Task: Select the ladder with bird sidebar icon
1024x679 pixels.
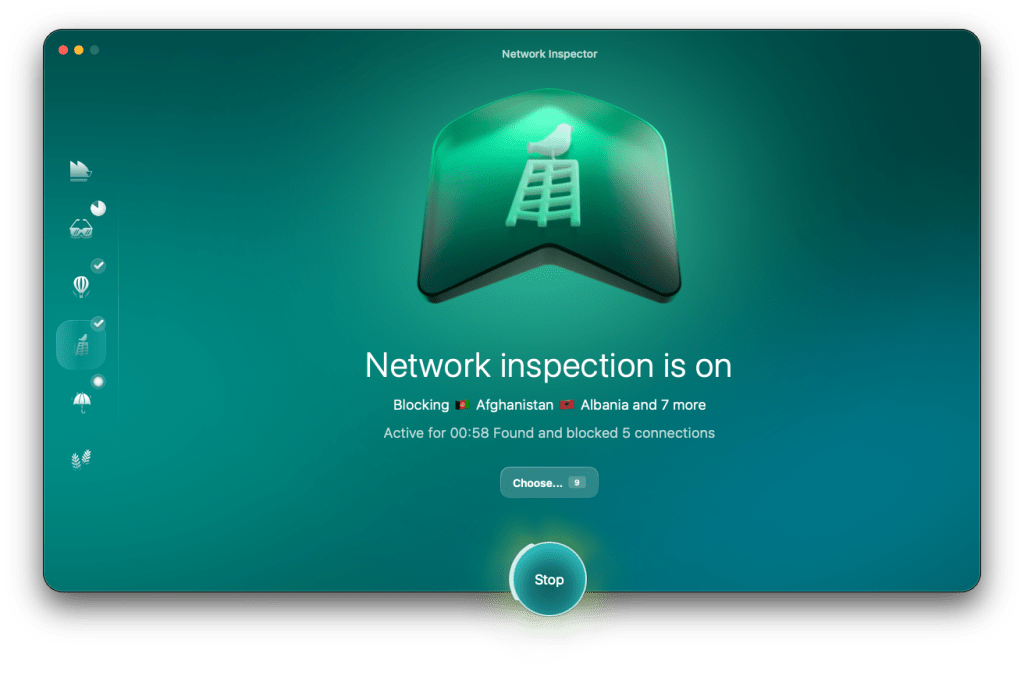Action: 81,345
